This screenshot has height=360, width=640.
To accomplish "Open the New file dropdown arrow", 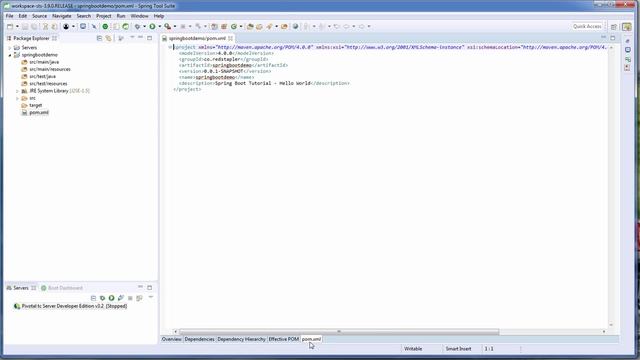I will [17, 27].
